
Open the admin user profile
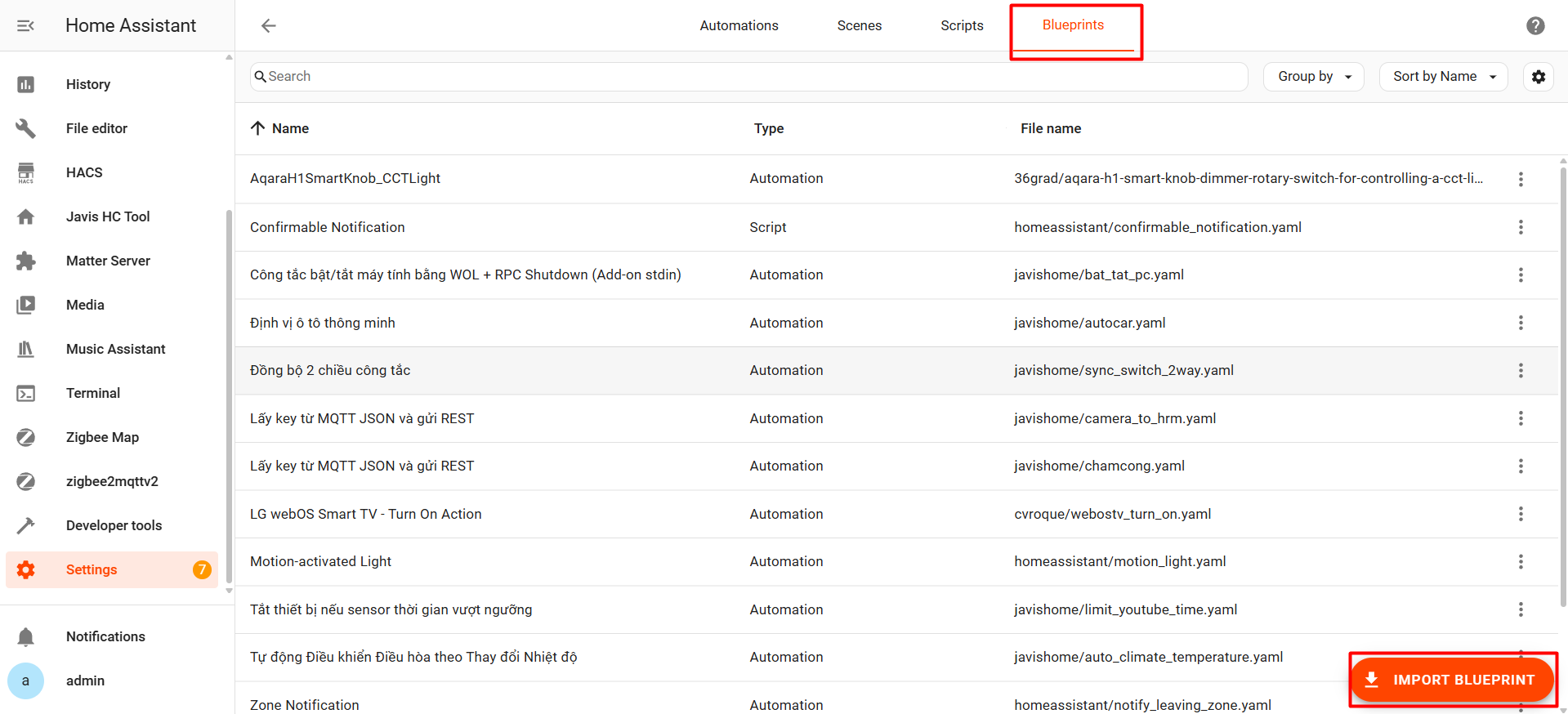coord(85,681)
